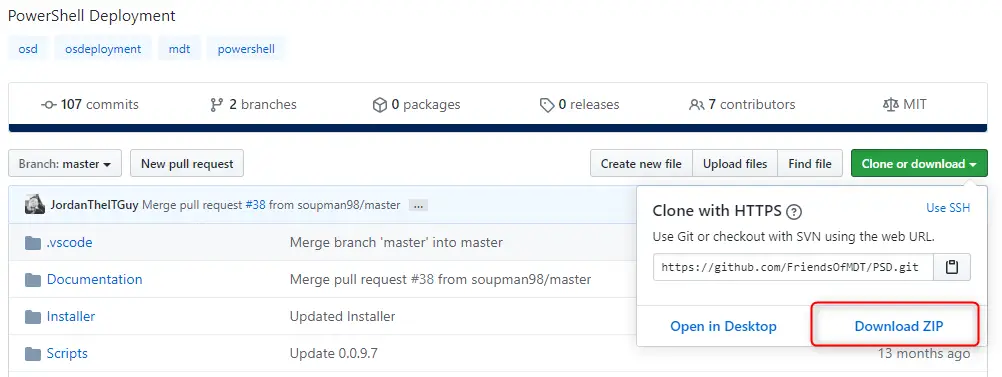Click Create new file button

pyautogui.click(x=641, y=164)
